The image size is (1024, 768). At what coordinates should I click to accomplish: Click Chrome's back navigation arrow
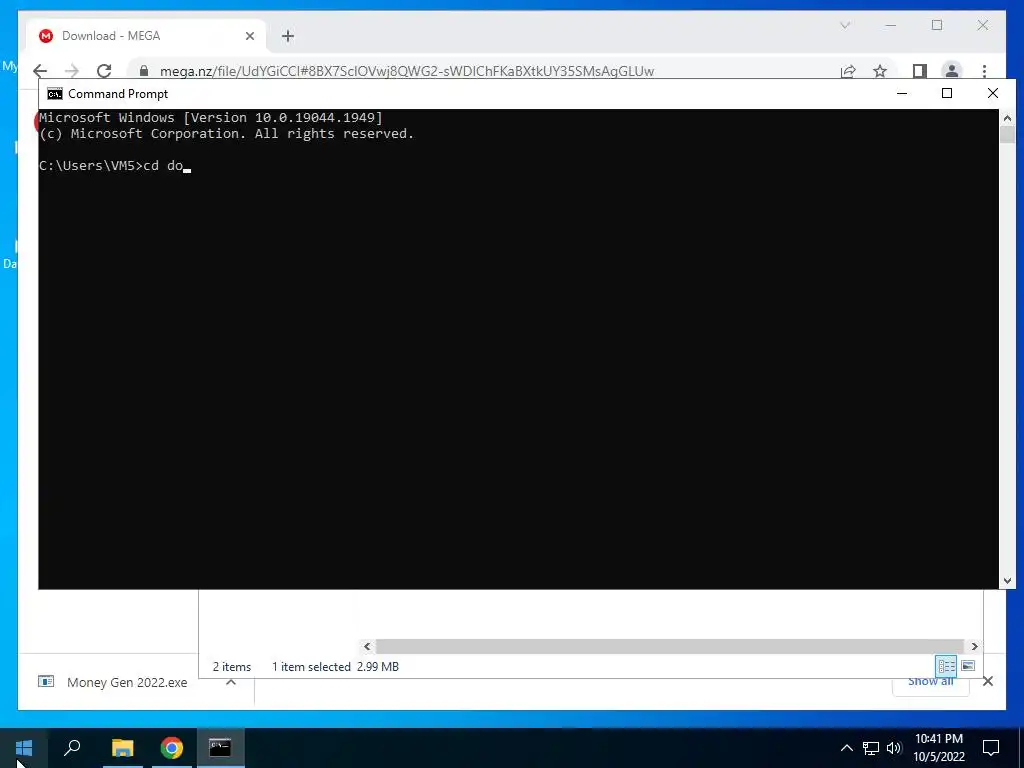click(x=40, y=71)
